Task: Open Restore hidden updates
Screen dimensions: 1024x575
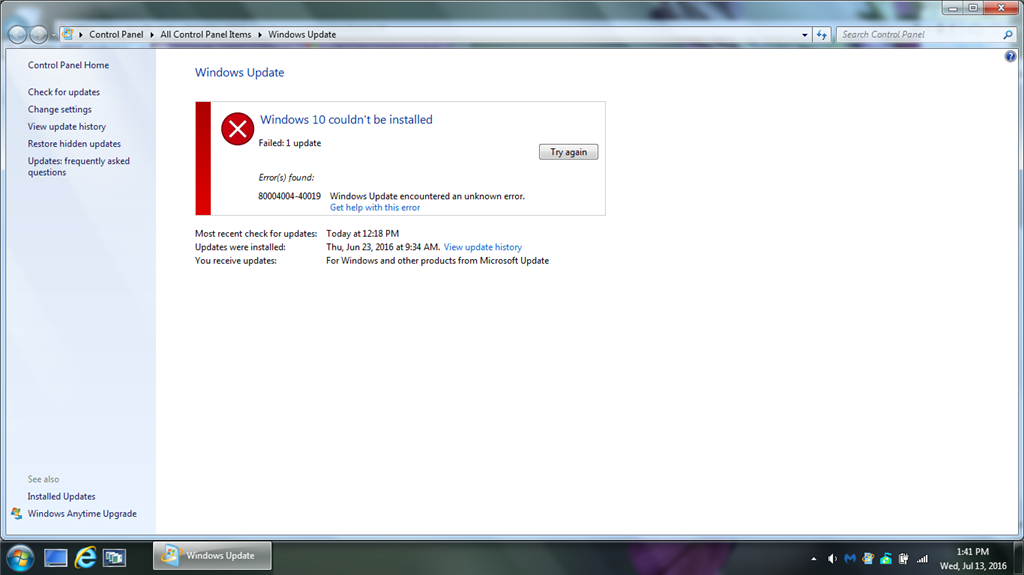Action: point(74,144)
